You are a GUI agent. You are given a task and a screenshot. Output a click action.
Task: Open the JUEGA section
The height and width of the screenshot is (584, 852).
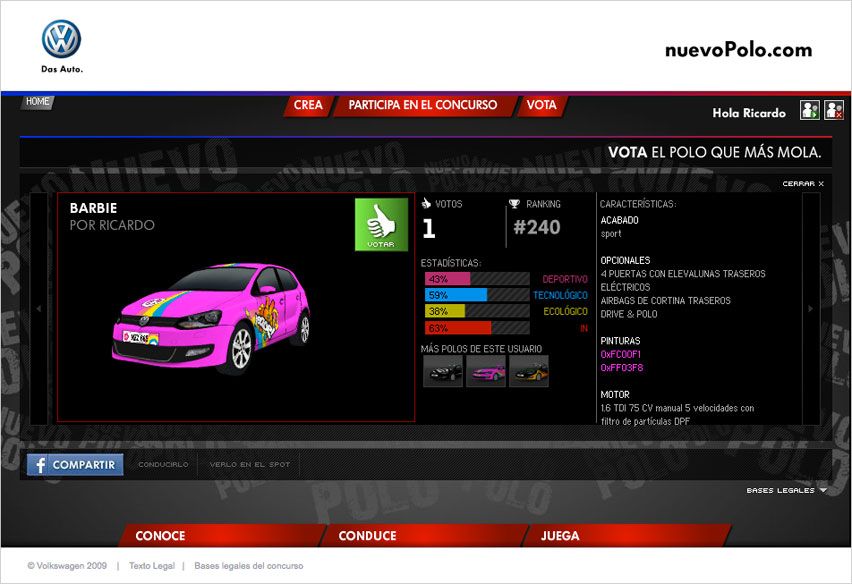click(x=626, y=536)
